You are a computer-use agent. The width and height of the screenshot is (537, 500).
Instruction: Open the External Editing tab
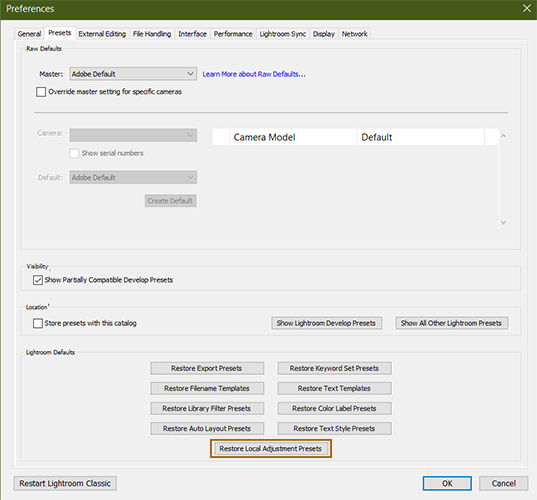[102, 34]
